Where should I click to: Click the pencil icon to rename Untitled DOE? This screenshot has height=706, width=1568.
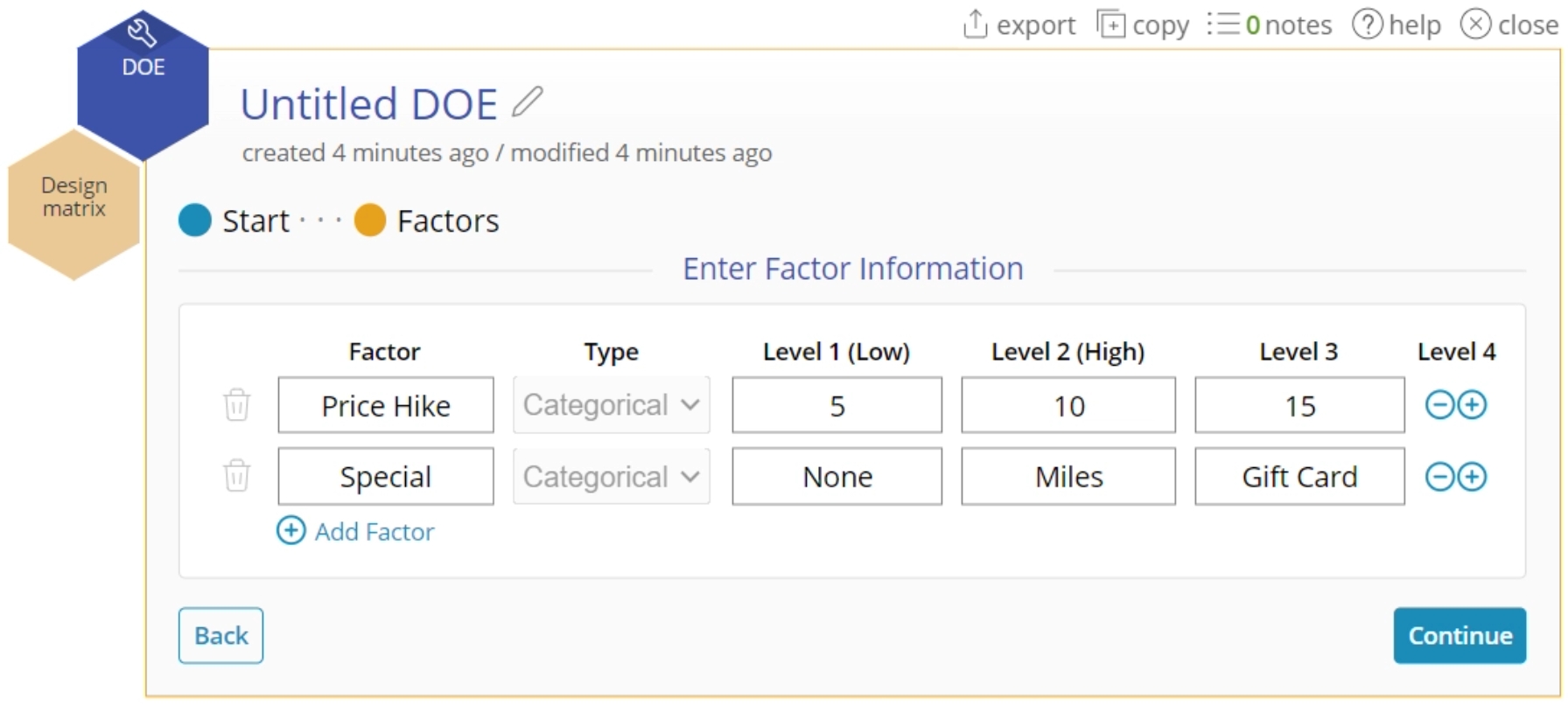(527, 102)
